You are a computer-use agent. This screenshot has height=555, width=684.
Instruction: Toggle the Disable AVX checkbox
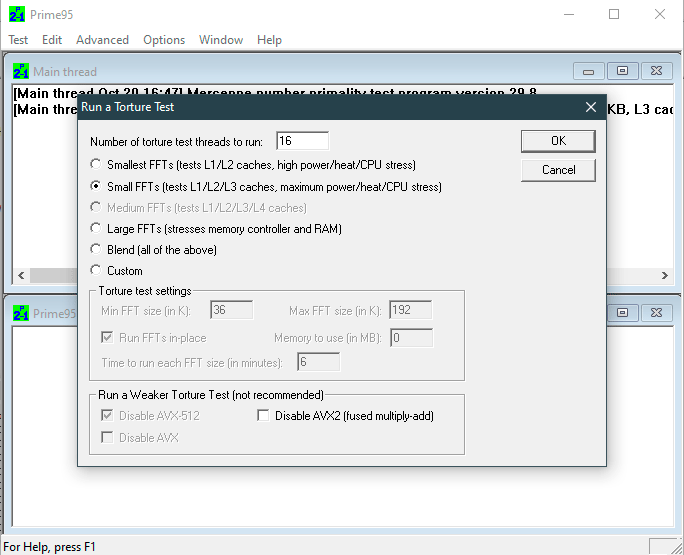tap(140, 437)
